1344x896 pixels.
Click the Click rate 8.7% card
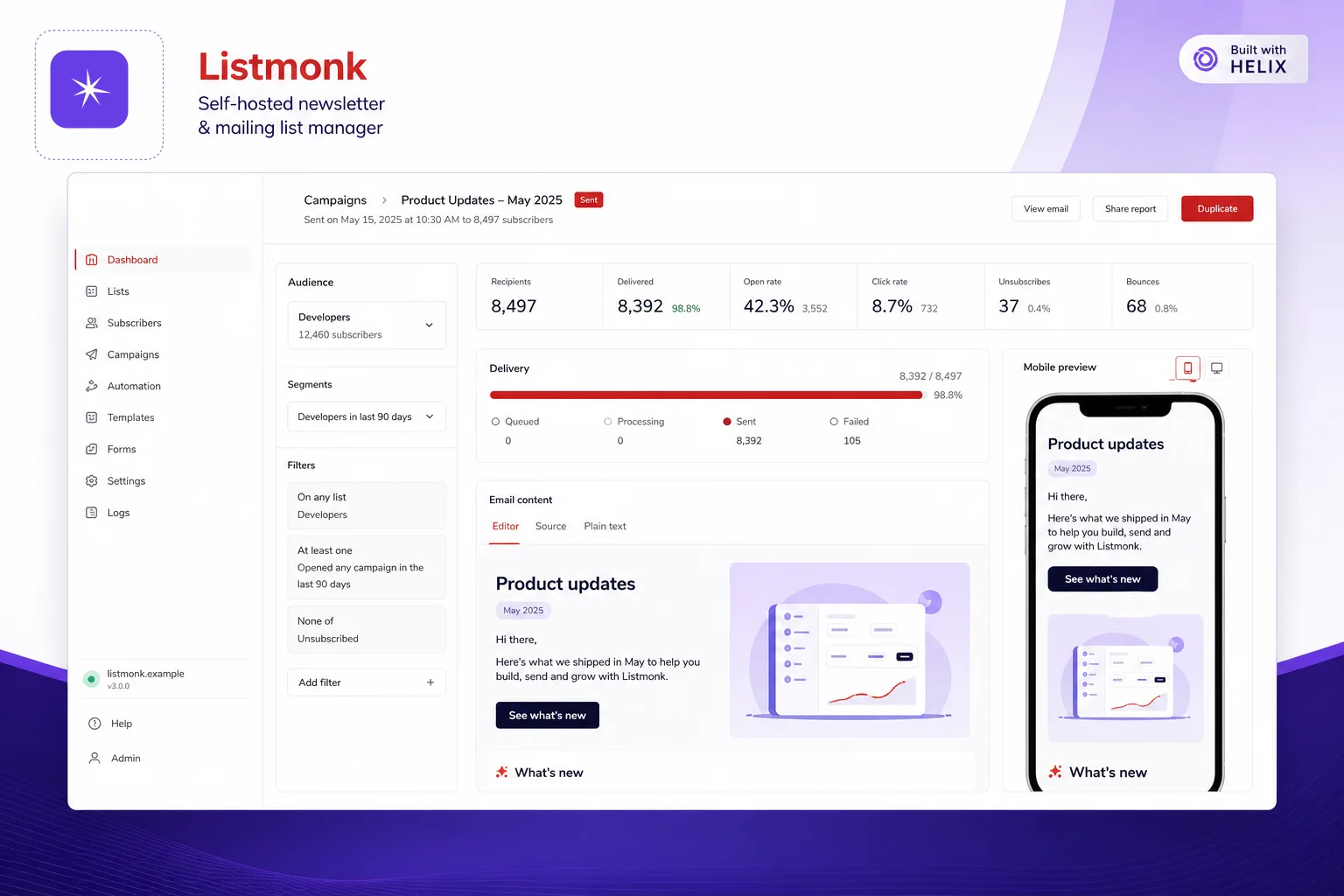(x=921, y=297)
